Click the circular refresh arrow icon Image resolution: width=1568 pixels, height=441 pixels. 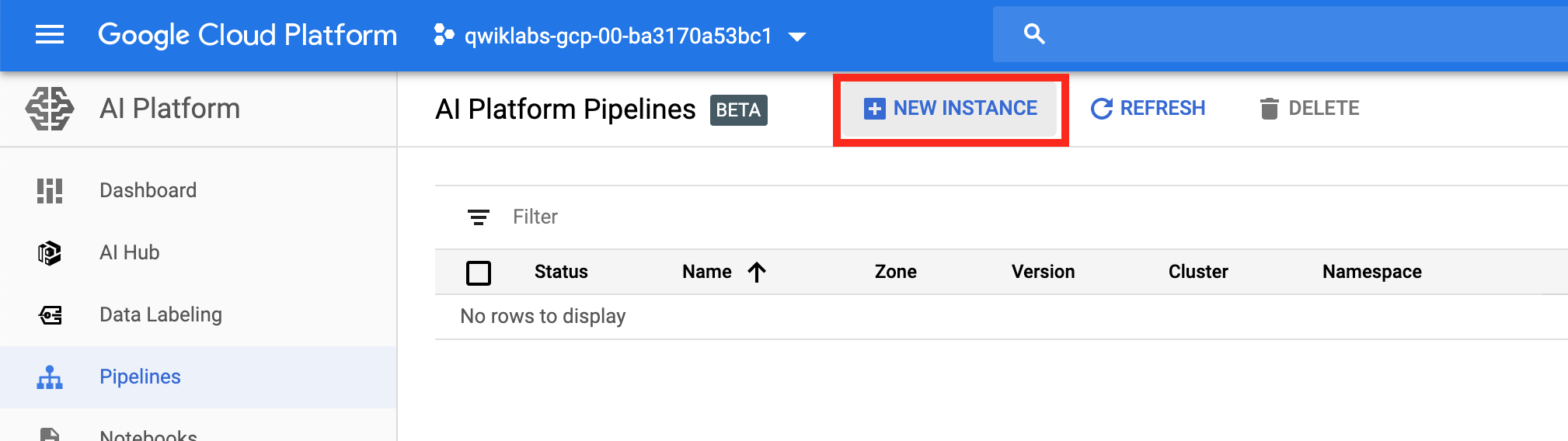tap(1102, 109)
